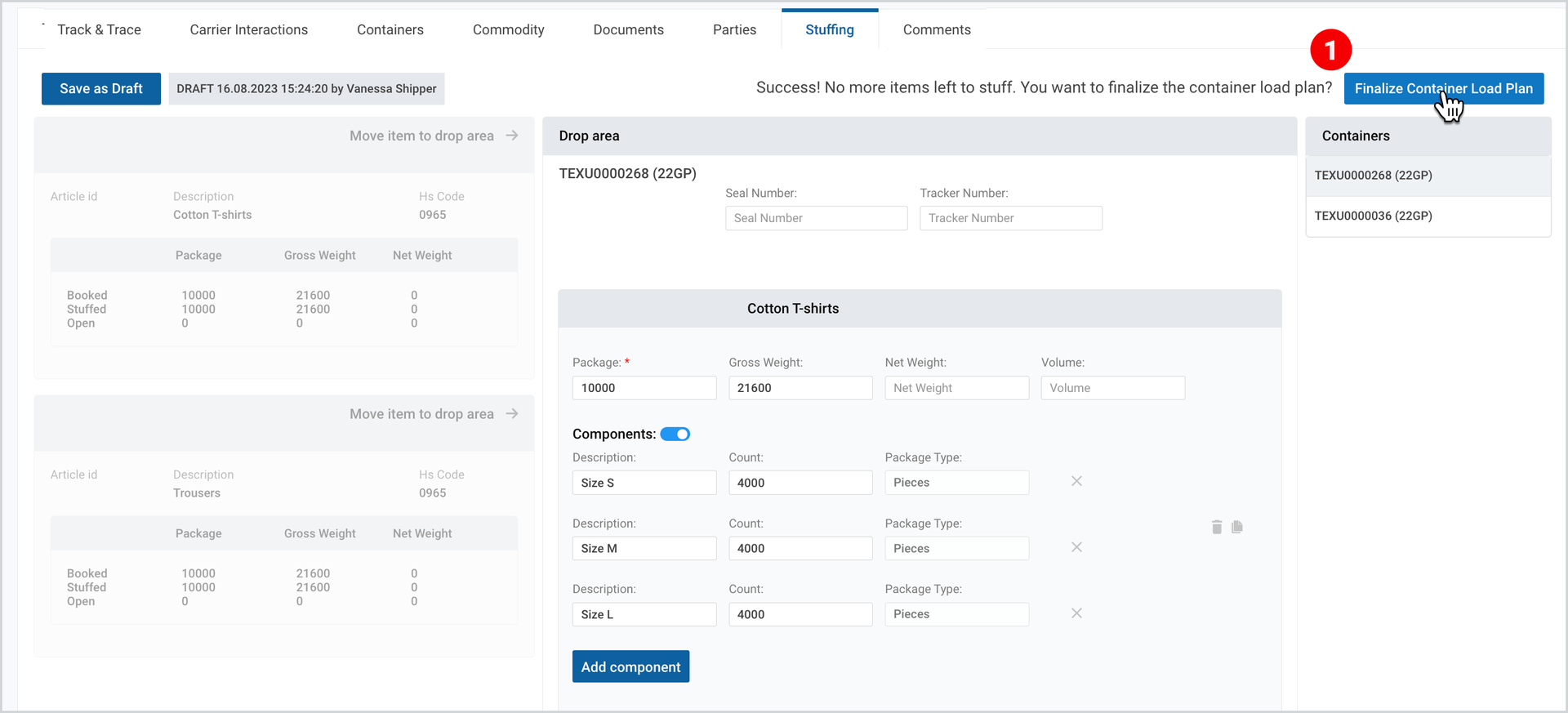Switch to the Containers tab
Viewport: 1568px width, 713px height.
(x=390, y=29)
